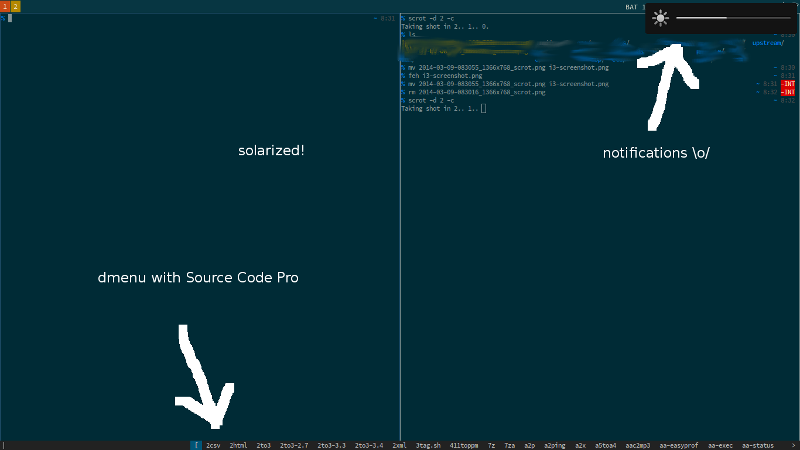Choose a2x in dmenu
Image resolution: width=800 pixels, height=450 pixels.
point(580,446)
